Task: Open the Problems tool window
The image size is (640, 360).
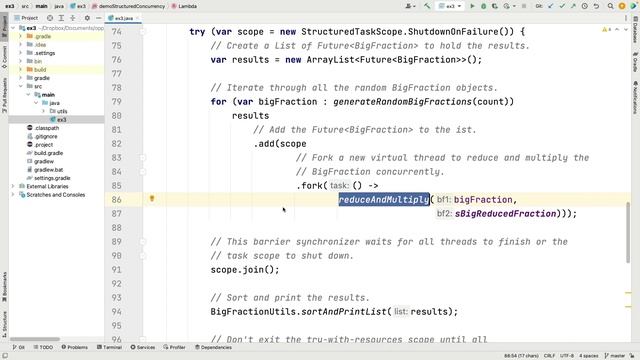Action: (x=75, y=347)
